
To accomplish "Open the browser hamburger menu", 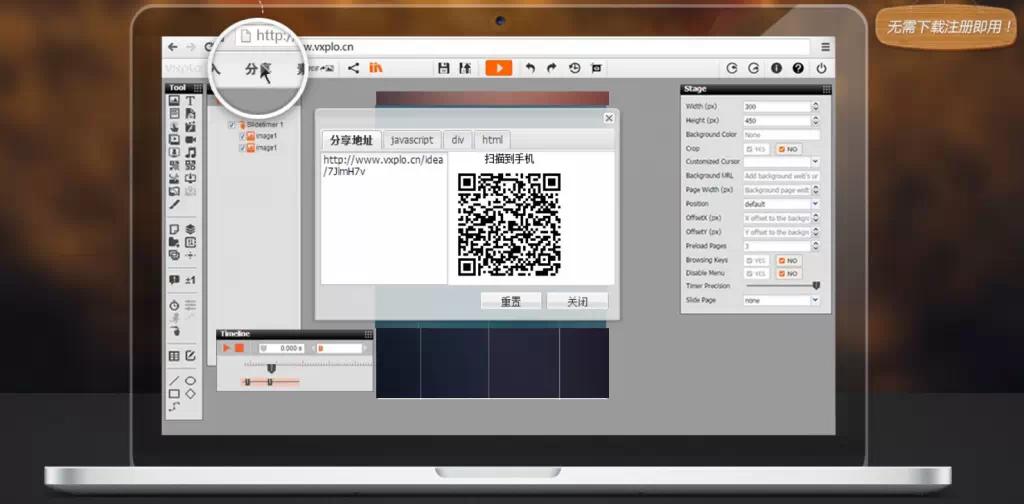I will pos(825,47).
